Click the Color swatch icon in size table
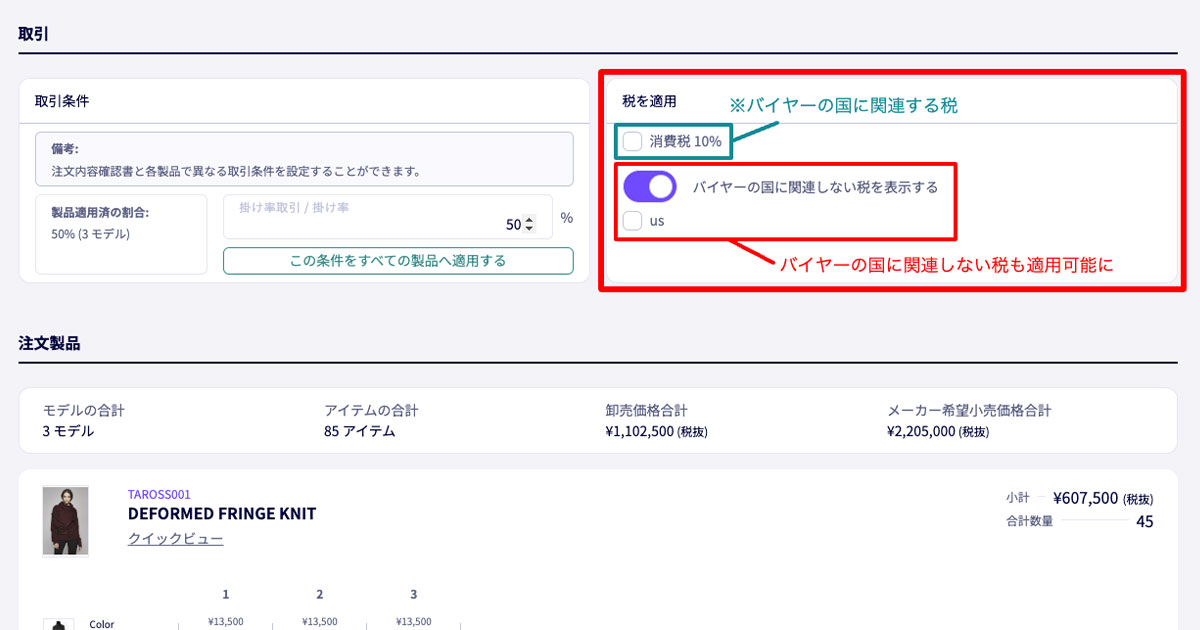The width and height of the screenshot is (1200, 630). tap(58, 624)
